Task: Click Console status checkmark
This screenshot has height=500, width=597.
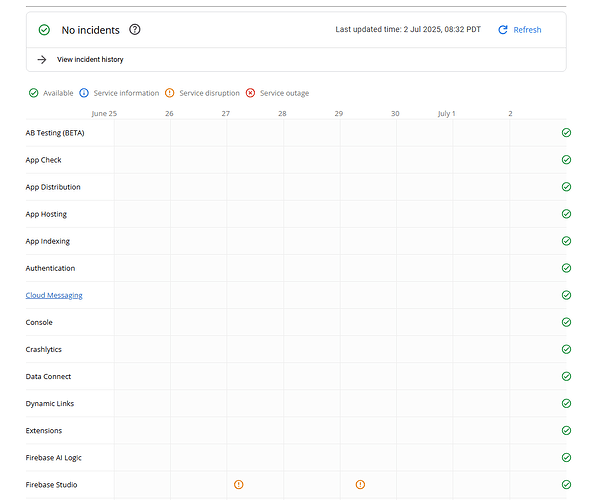Action: point(566,322)
